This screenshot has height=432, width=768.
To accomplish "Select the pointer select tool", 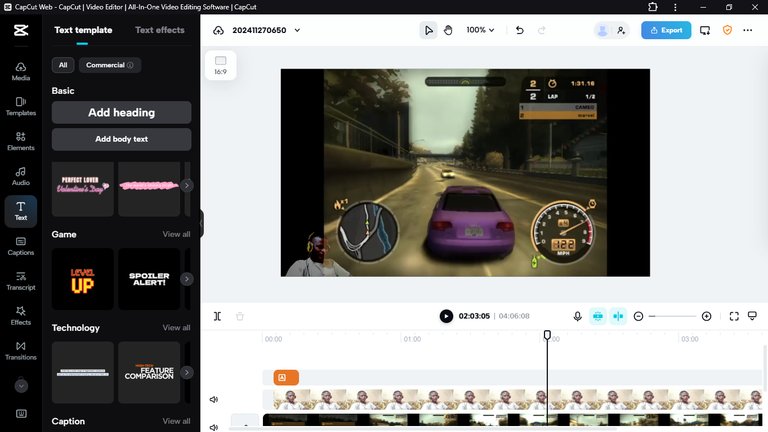I will pos(429,30).
